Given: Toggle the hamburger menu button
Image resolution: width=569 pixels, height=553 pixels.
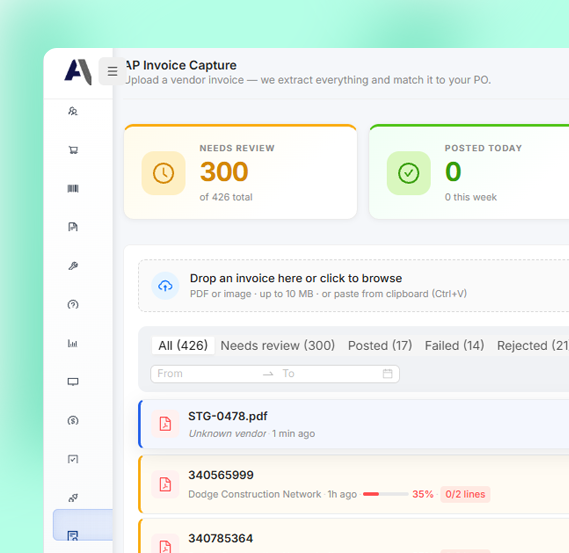Looking at the screenshot, I should tap(112, 71).
